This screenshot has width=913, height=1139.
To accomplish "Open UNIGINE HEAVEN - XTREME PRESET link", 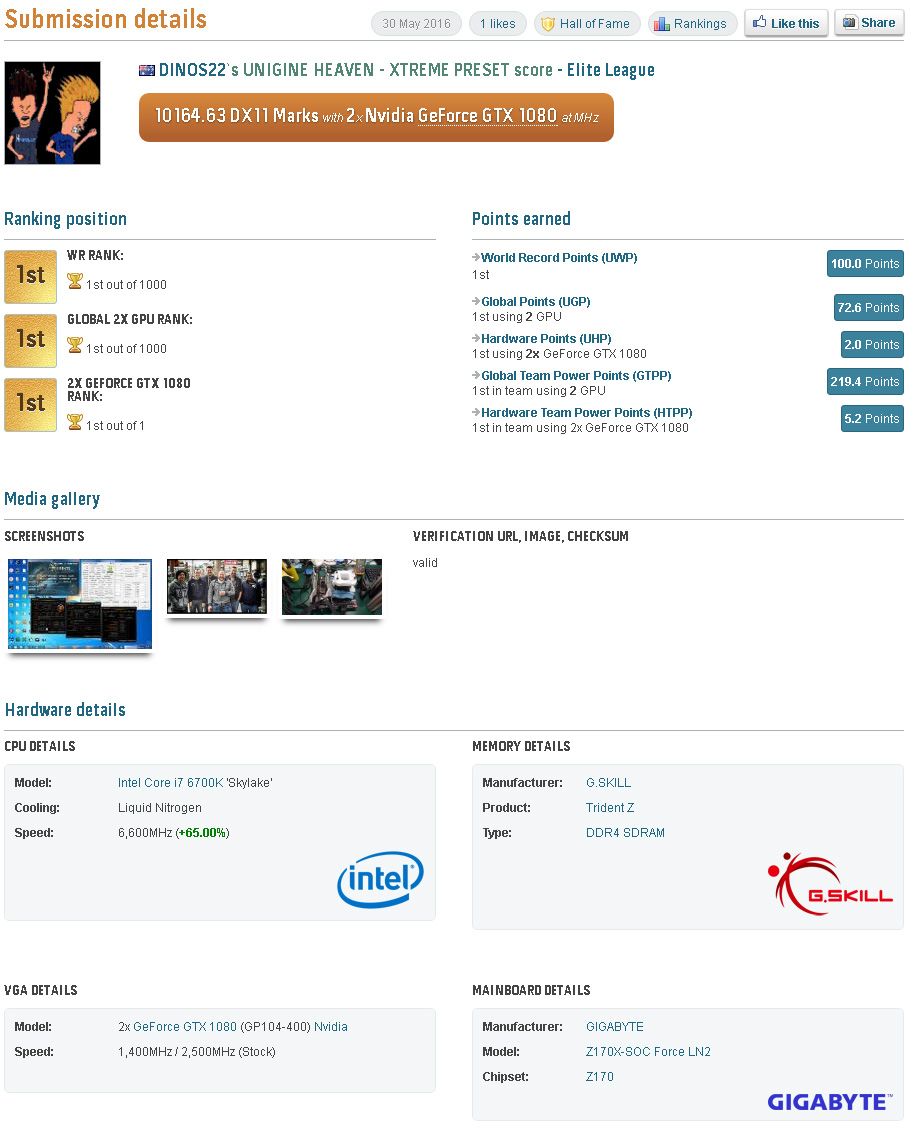I will click(x=376, y=70).
